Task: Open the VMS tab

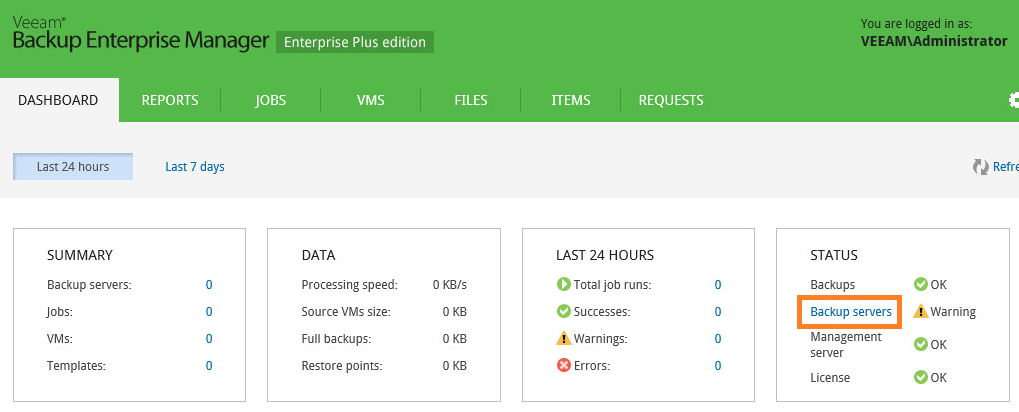Action: [370, 101]
